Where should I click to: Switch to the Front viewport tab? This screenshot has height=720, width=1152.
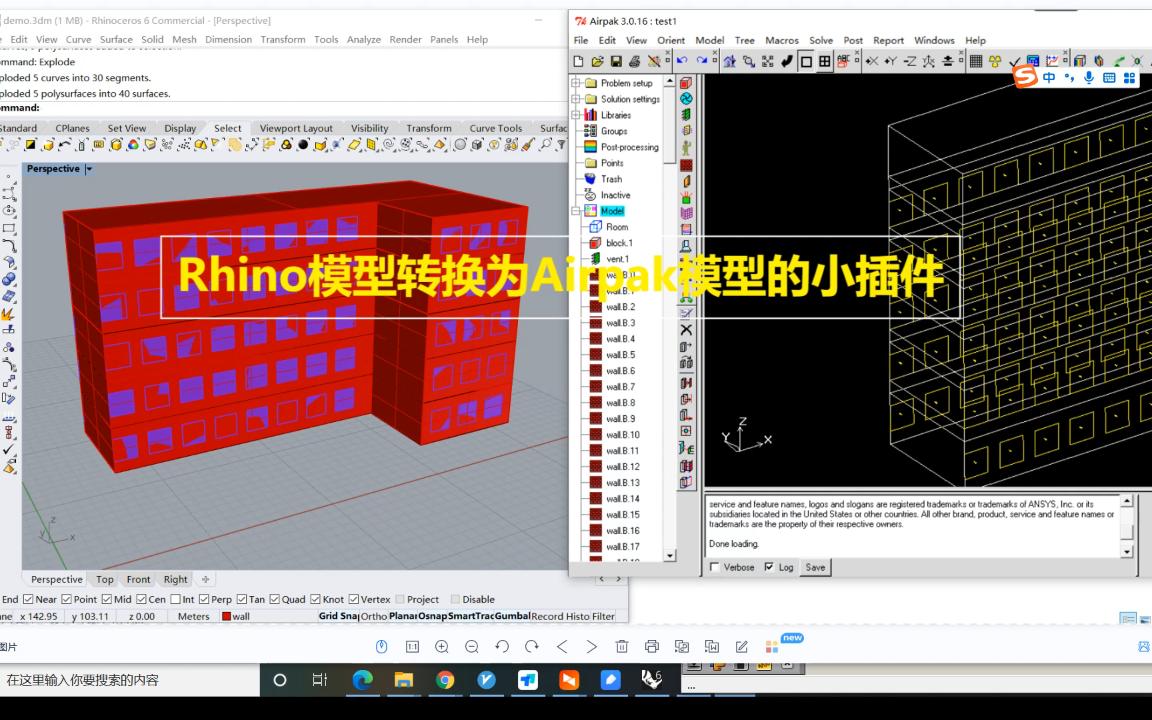pyautogui.click(x=138, y=579)
